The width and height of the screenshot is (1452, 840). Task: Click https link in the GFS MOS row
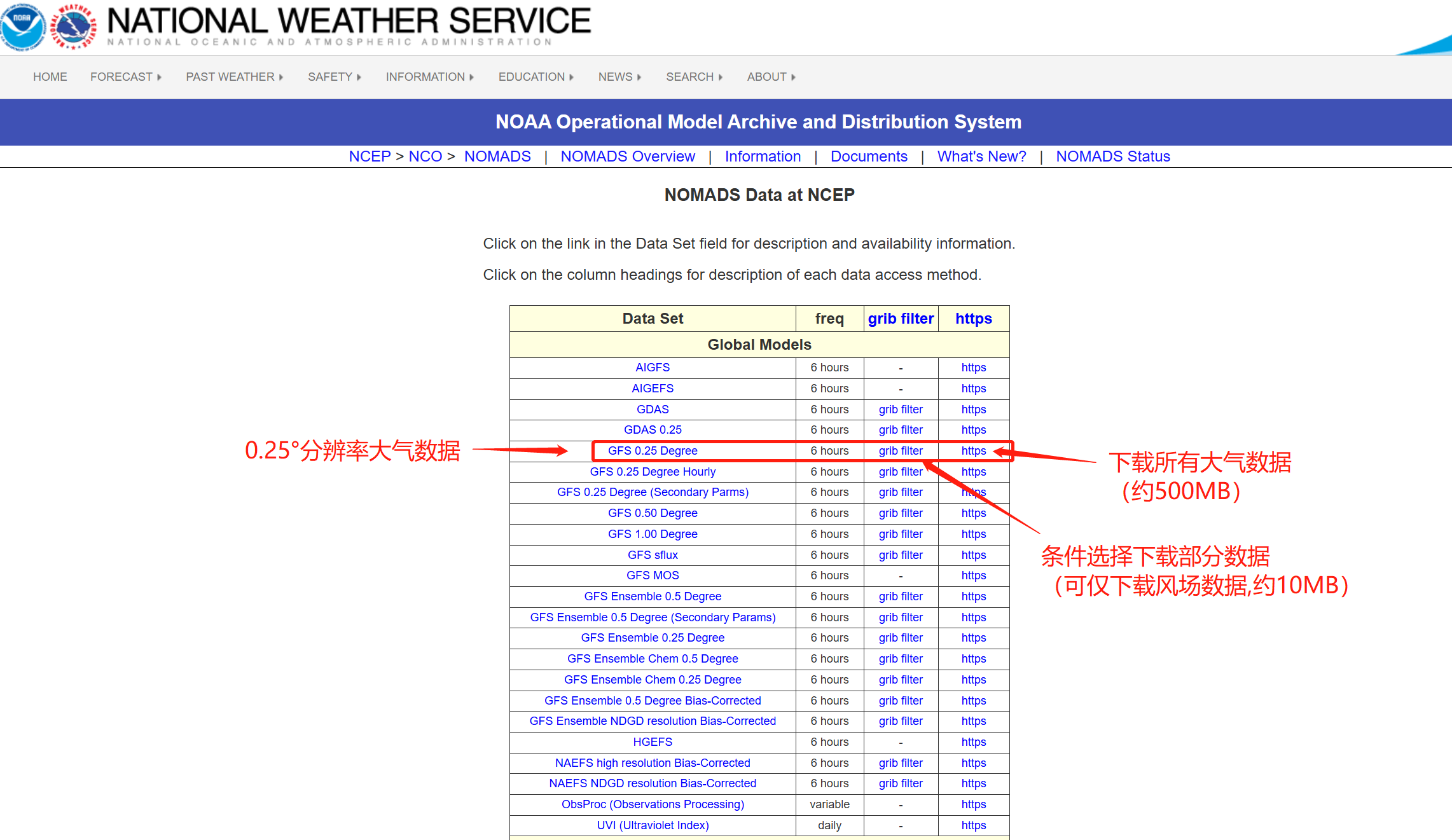(x=974, y=575)
